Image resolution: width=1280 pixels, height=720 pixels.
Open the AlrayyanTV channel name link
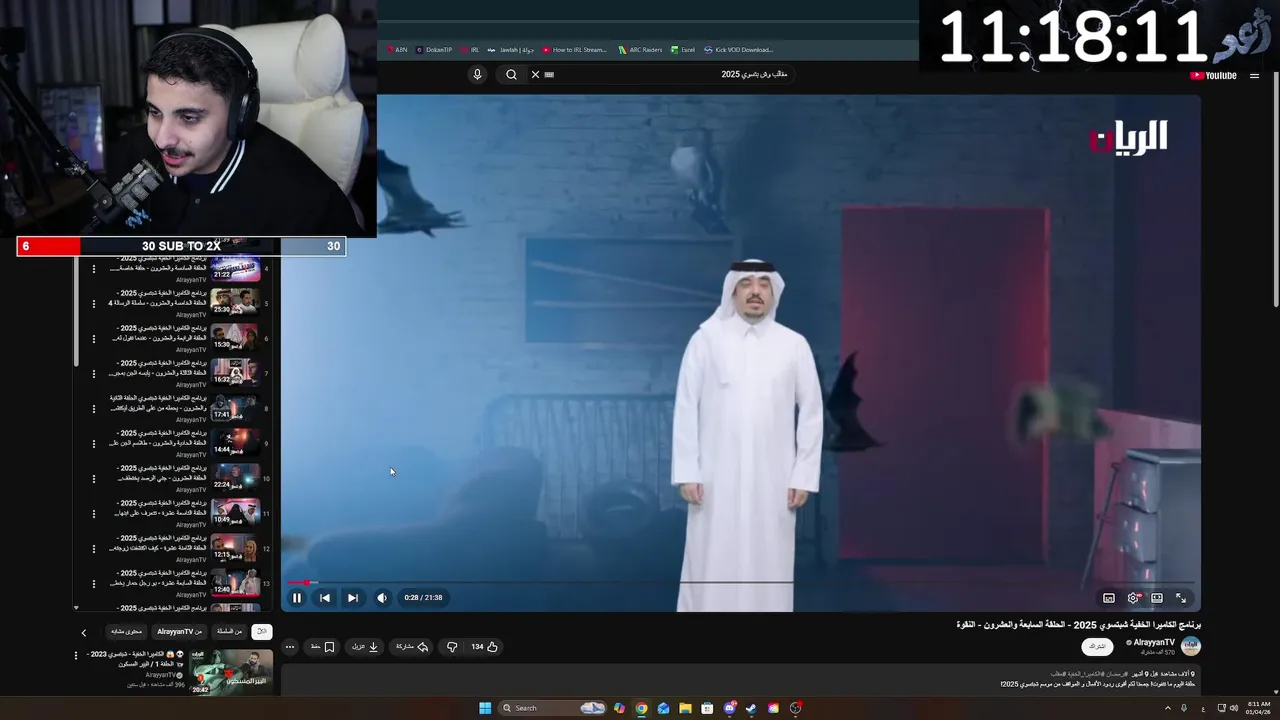pos(1153,643)
